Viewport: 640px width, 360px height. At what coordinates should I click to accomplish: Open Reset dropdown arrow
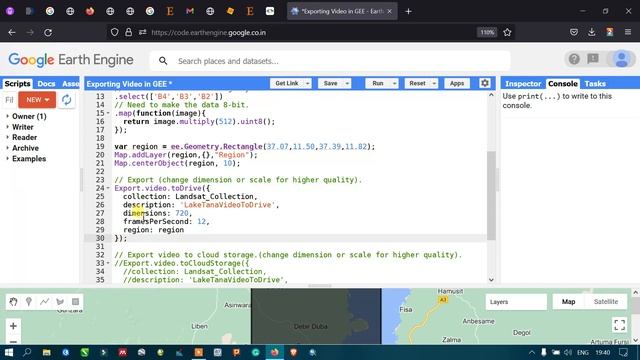[434, 84]
